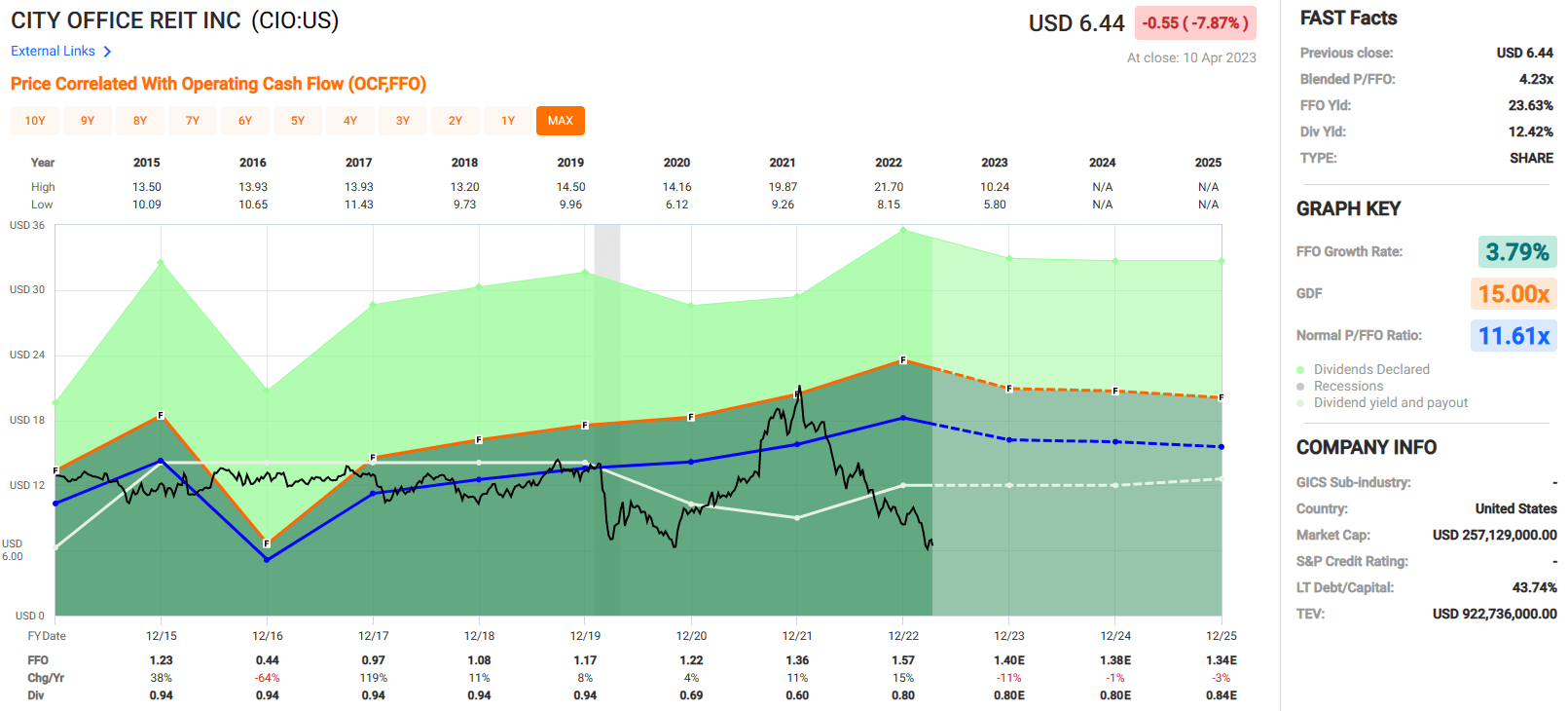Viewport: 1568px width, 711px height.
Task: Choose the MAX time range button
Action: pos(561,121)
